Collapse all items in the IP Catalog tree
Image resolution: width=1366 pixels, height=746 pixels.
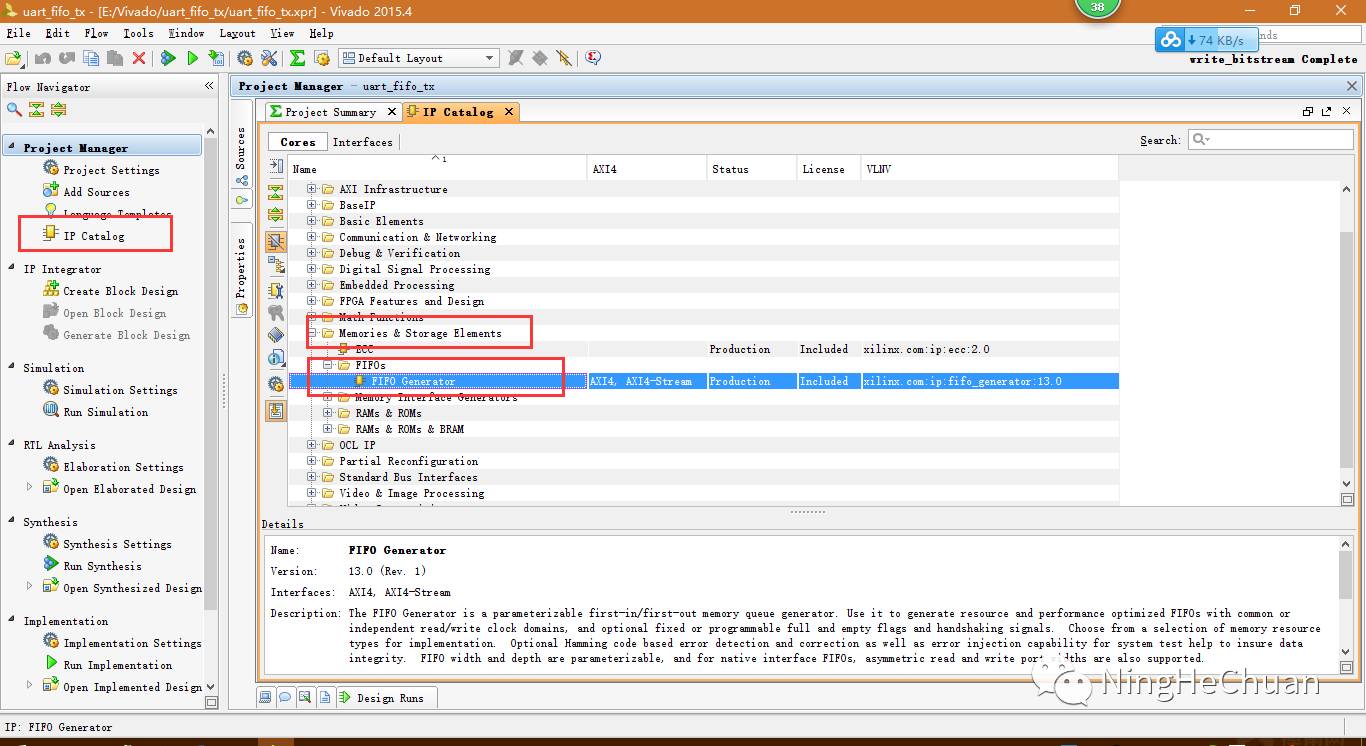pos(276,191)
